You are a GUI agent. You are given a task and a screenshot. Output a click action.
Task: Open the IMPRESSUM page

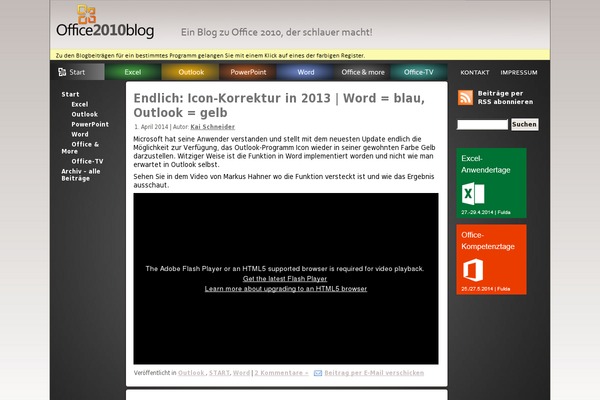(x=518, y=72)
